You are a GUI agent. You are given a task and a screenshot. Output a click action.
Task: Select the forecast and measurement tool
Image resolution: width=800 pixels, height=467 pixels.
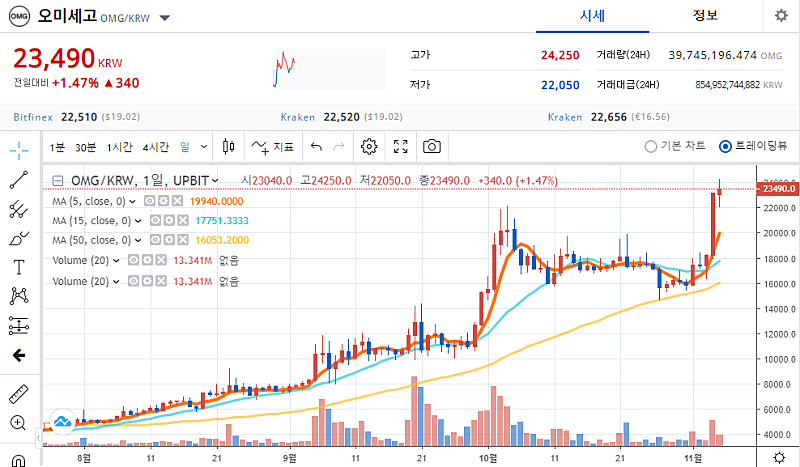[19, 325]
